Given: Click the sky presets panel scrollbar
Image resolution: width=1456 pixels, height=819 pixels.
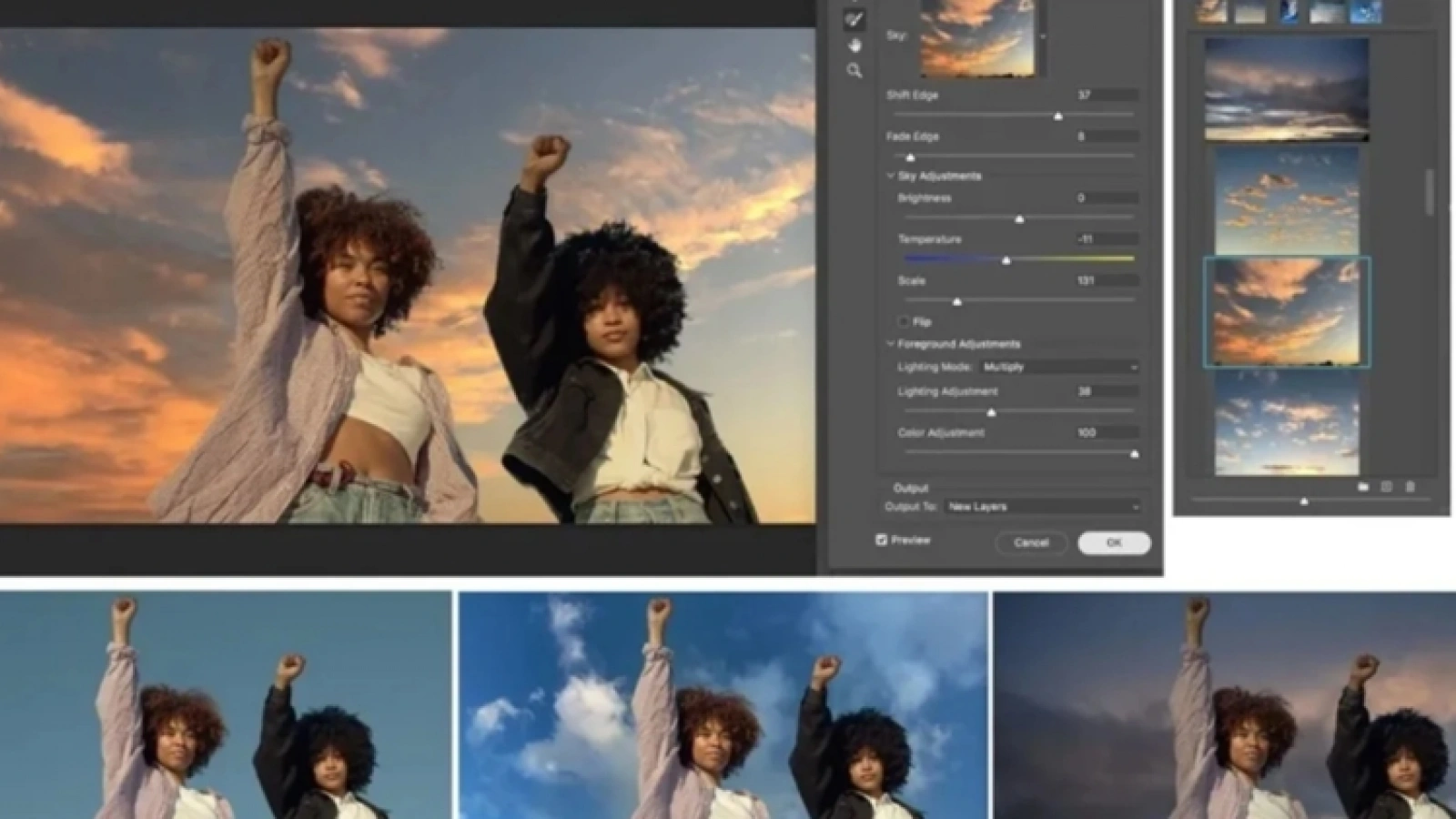Looking at the screenshot, I should (1429, 192).
